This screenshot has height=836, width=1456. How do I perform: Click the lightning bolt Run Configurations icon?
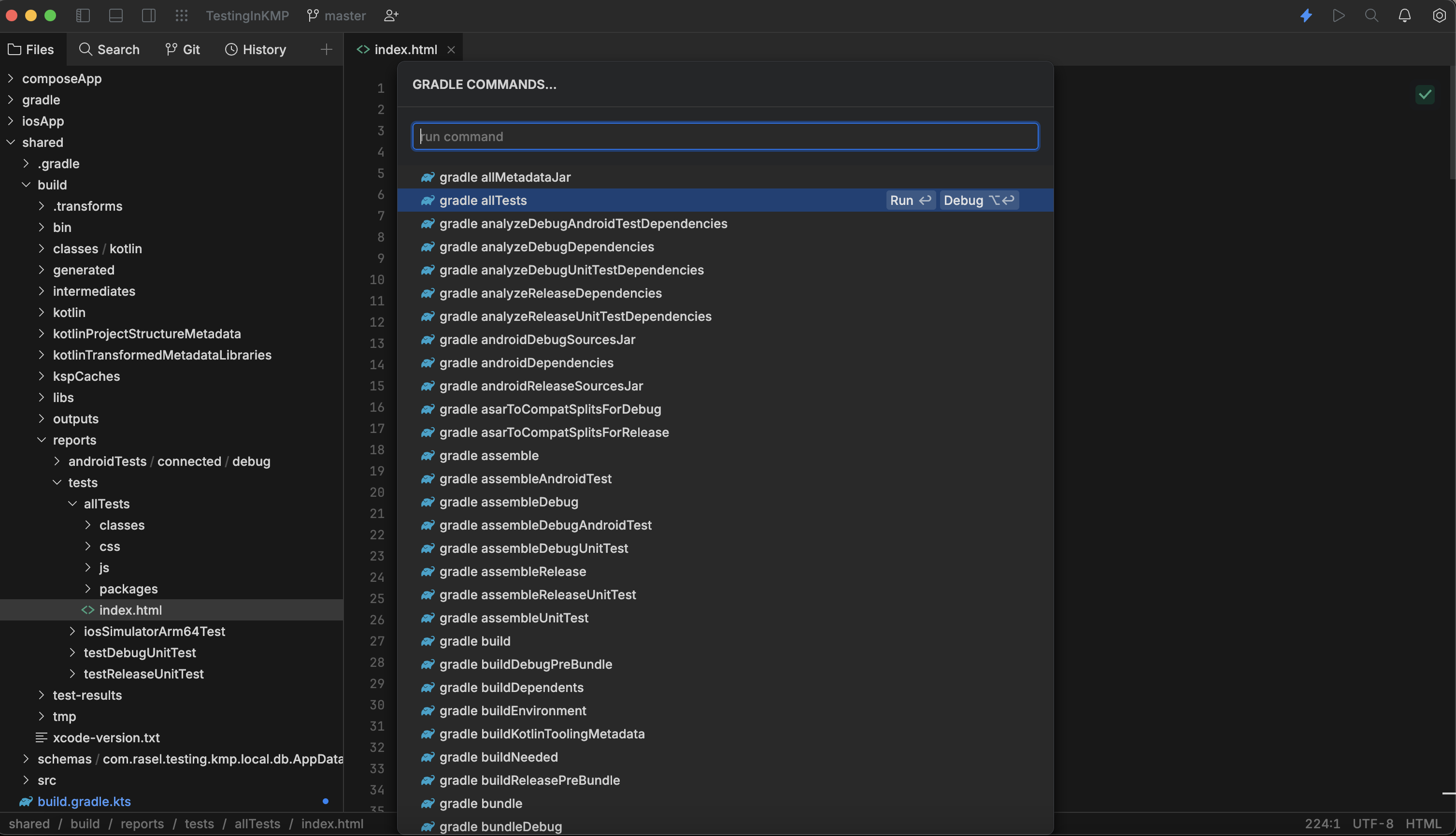(x=1307, y=15)
